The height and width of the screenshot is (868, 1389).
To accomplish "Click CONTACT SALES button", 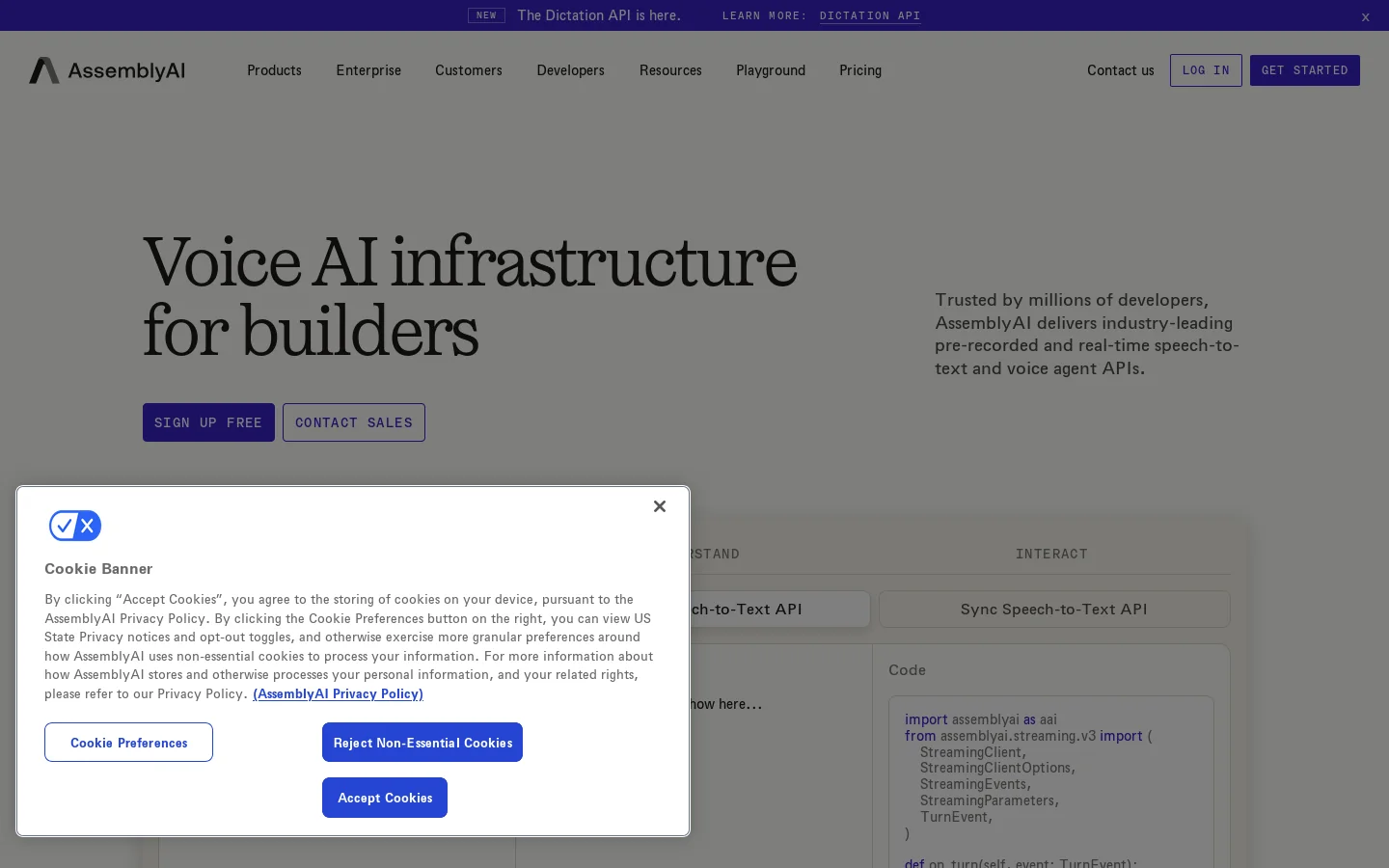I will tap(354, 422).
